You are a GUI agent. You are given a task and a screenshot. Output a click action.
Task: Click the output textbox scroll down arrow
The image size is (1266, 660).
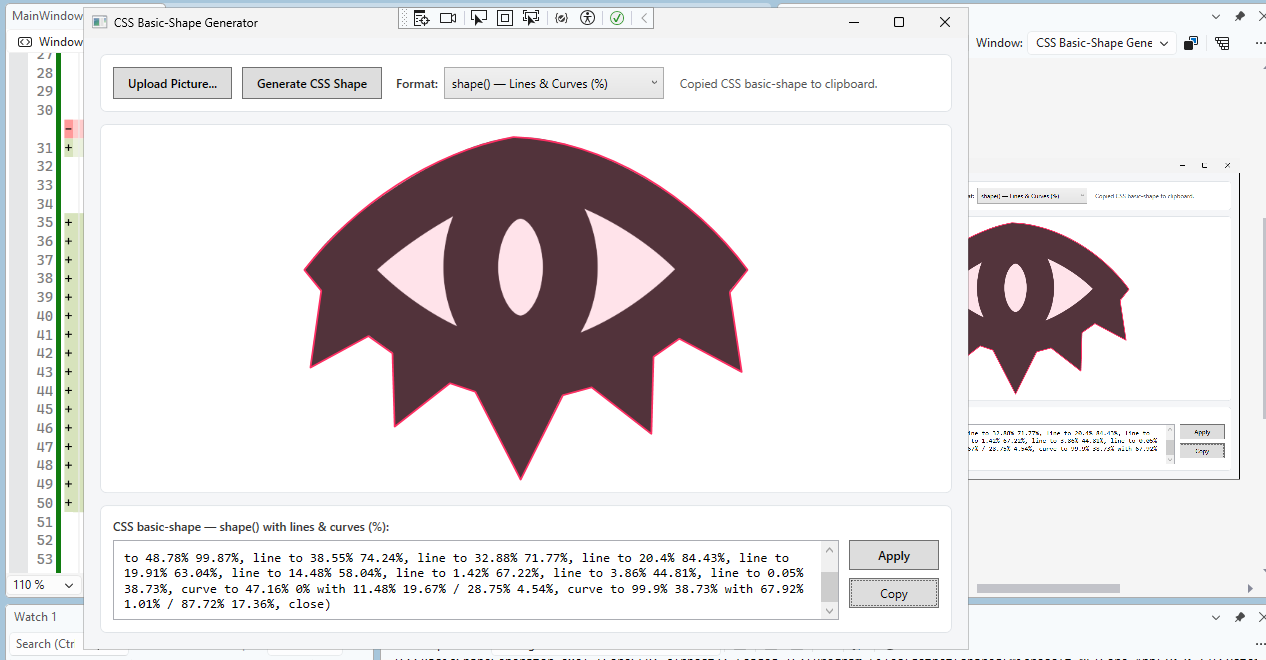(830, 610)
